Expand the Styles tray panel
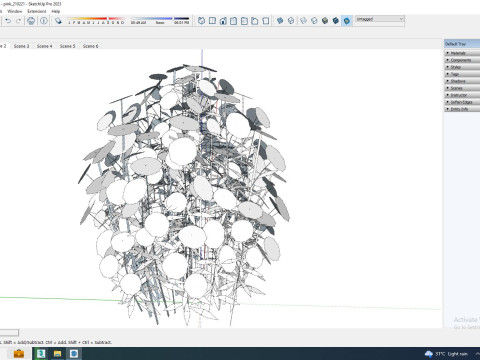This screenshot has width=480, height=360. [x=462, y=67]
